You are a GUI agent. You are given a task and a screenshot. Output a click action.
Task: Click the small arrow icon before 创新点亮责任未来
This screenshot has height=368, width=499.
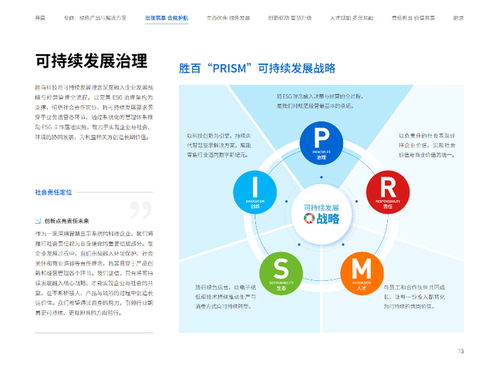click(38, 221)
